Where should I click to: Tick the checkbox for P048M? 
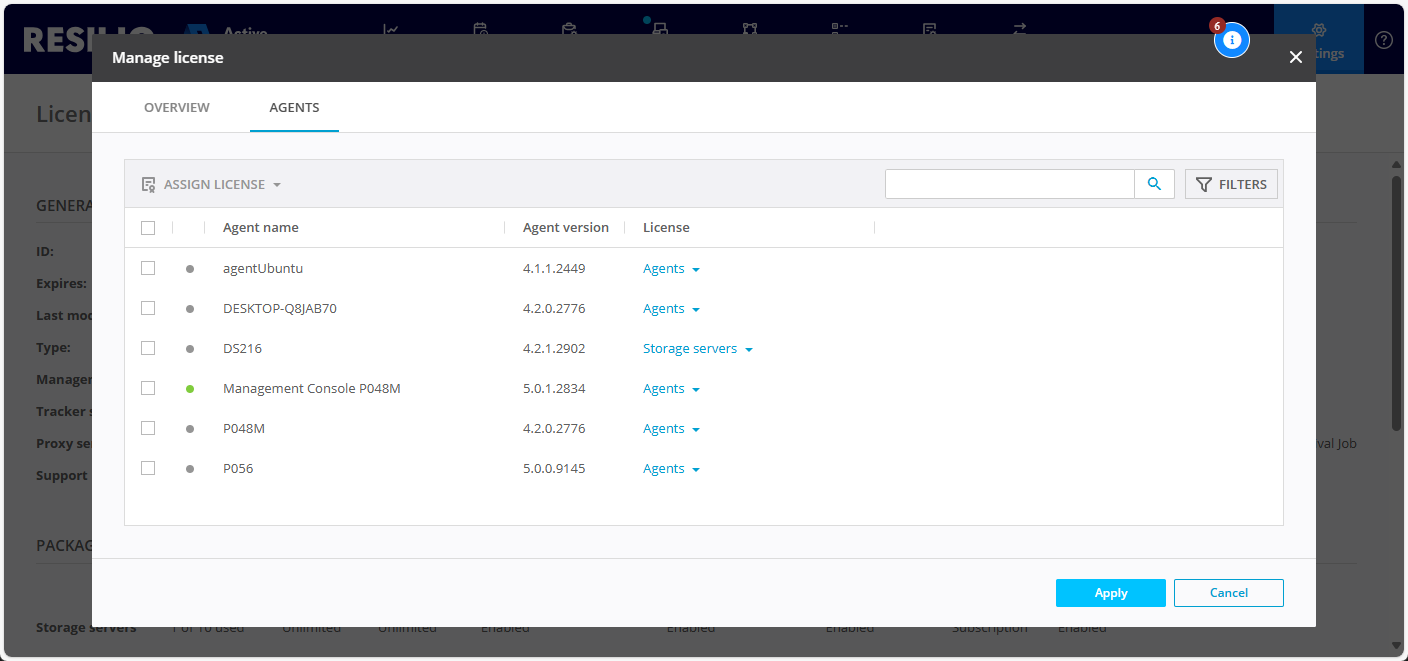[148, 428]
